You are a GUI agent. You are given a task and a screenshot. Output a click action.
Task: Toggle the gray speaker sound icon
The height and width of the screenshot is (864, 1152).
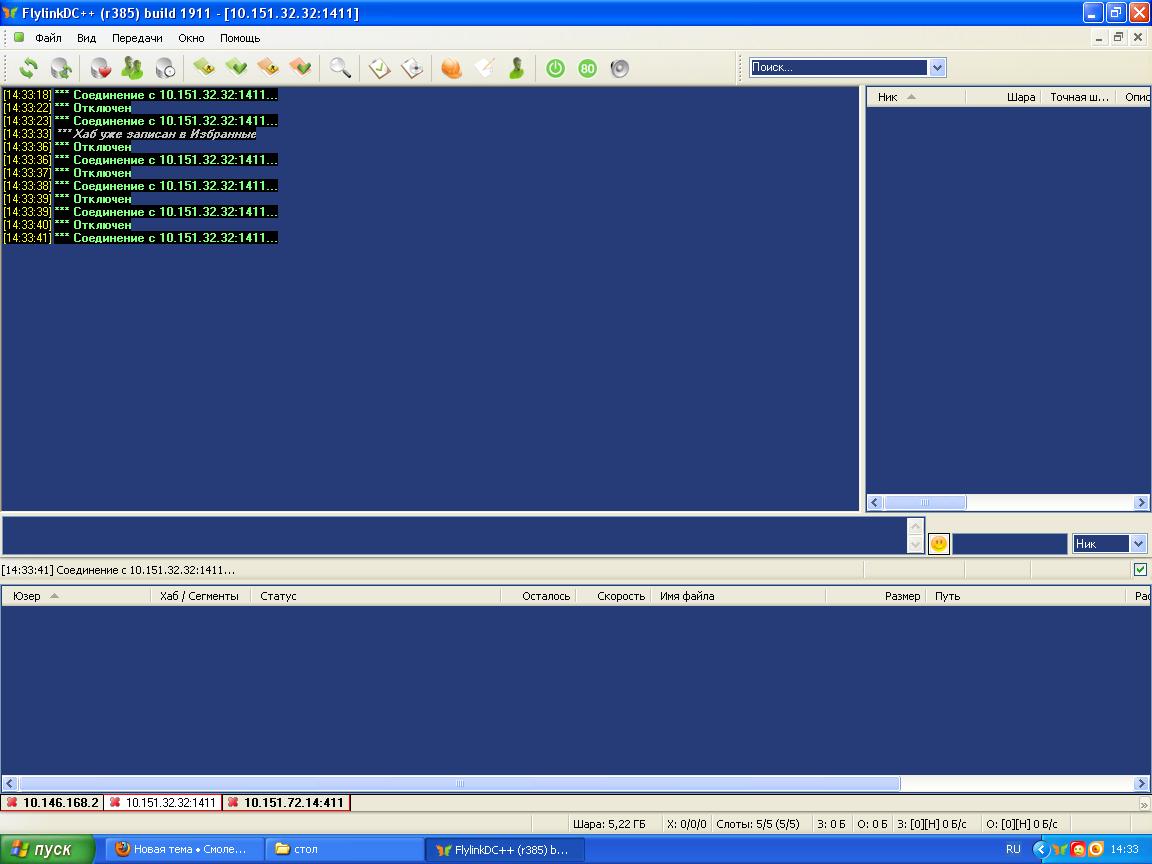(x=620, y=68)
